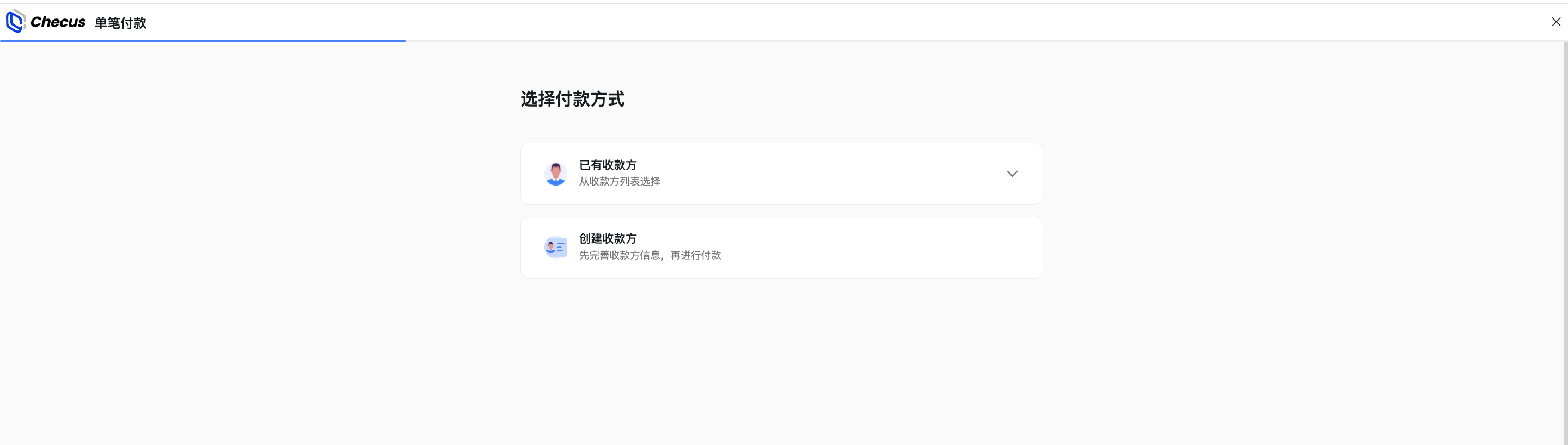Screen dimensions: 1568x445
Task: Click the 选择付款方式 heading
Action: point(572,99)
